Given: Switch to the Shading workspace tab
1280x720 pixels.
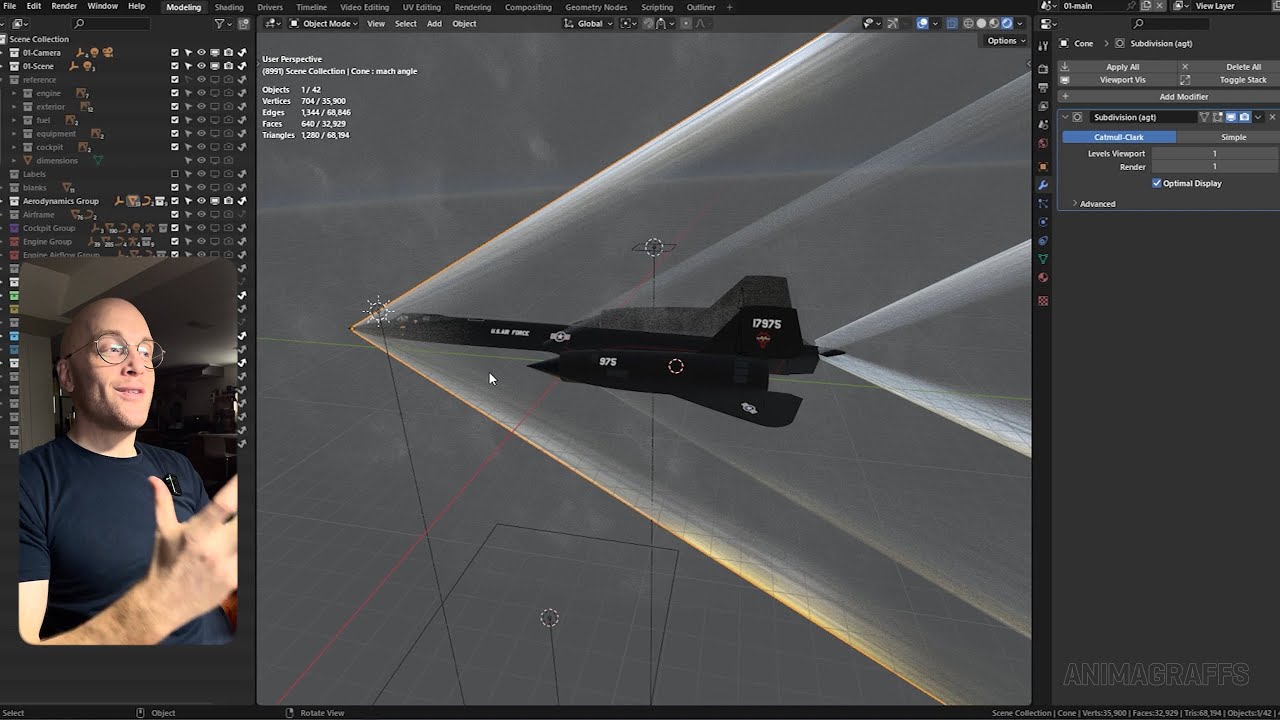Looking at the screenshot, I should 229,7.
